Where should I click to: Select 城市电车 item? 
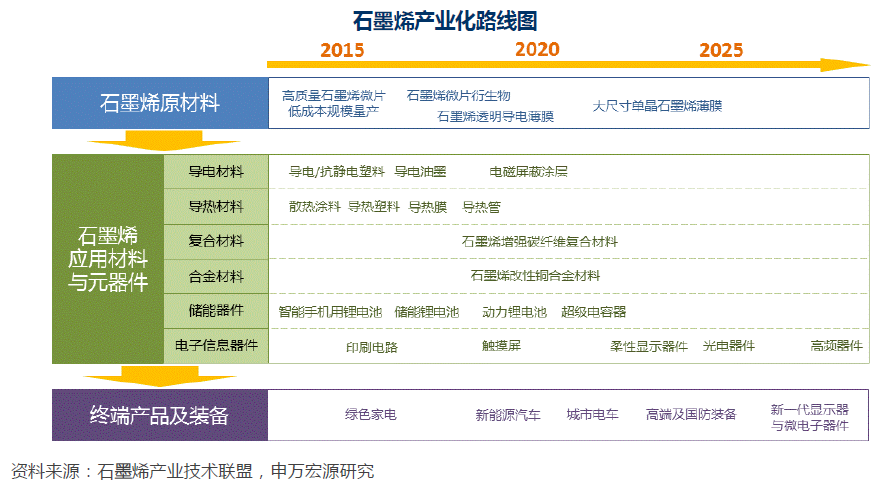[592, 414]
